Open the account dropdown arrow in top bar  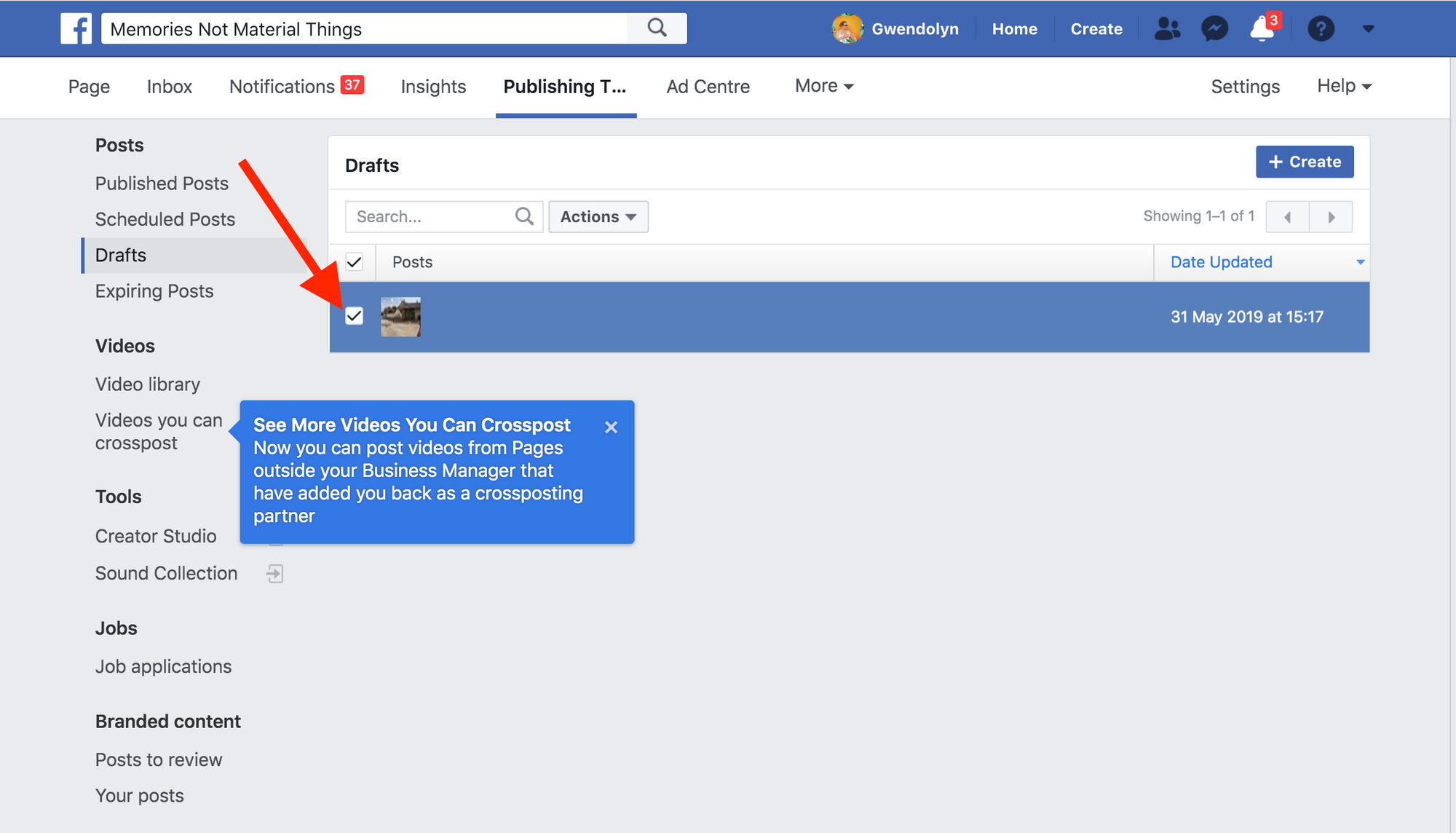(1368, 29)
